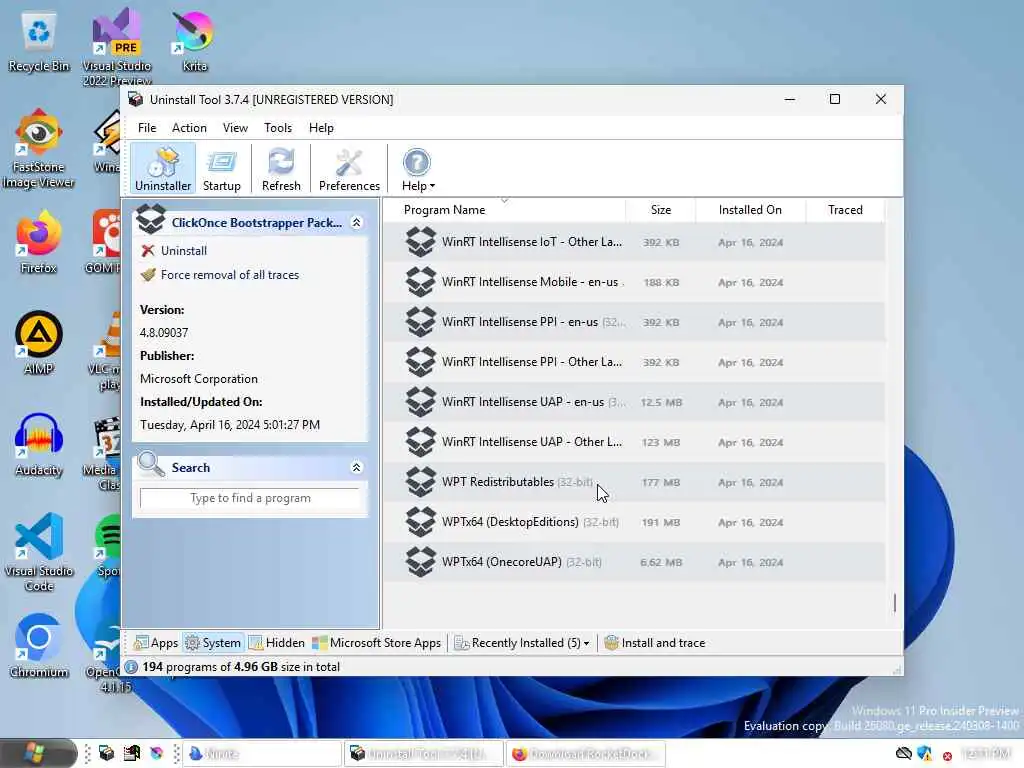Collapse the Search panel
This screenshot has width=1024, height=768.
[x=357, y=468]
